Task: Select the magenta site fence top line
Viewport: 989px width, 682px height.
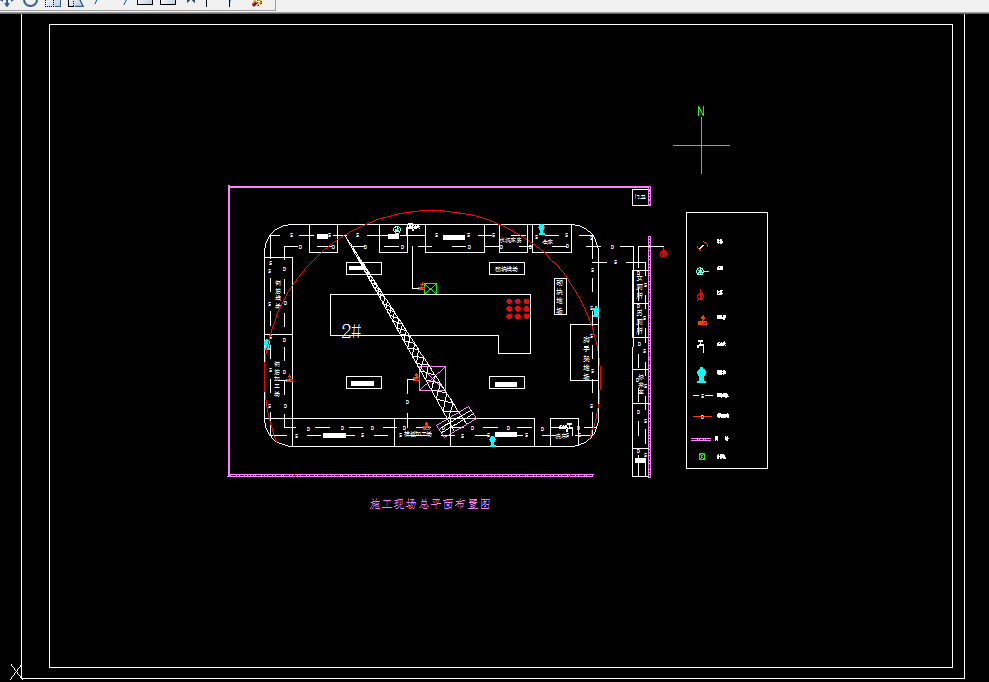Action: (439, 187)
